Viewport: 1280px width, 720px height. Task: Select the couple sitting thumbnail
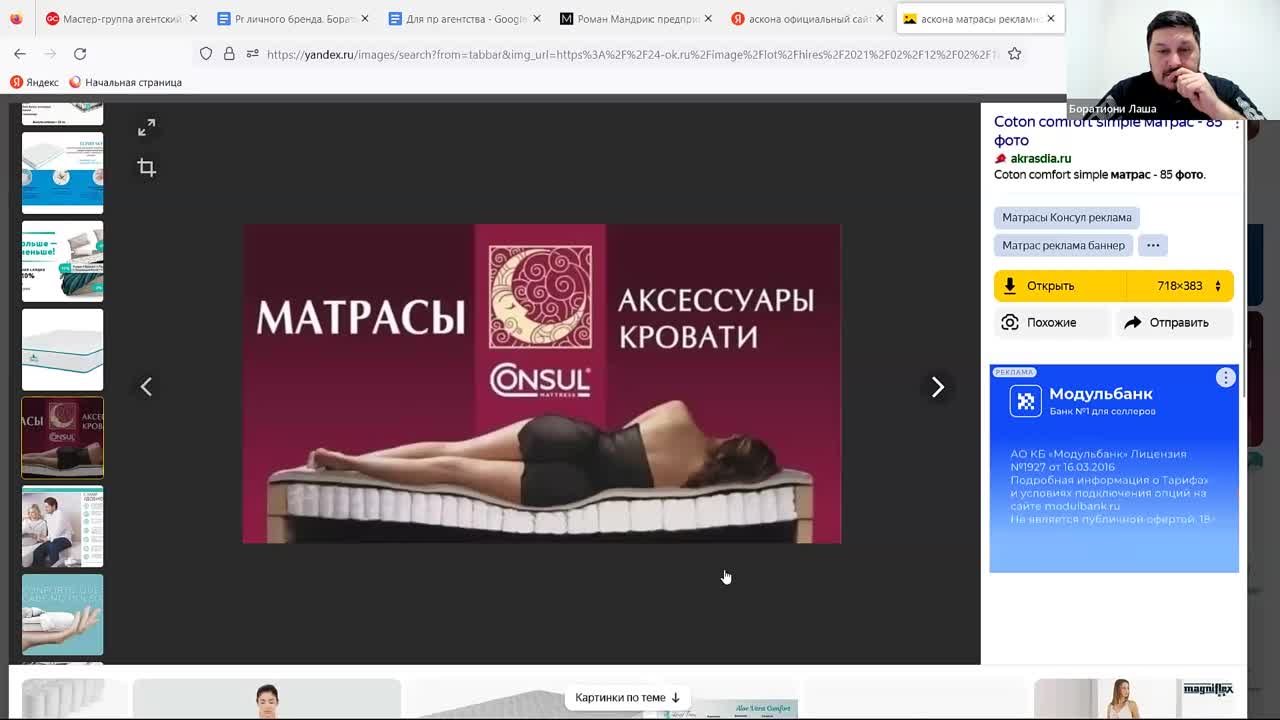tap(62, 526)
